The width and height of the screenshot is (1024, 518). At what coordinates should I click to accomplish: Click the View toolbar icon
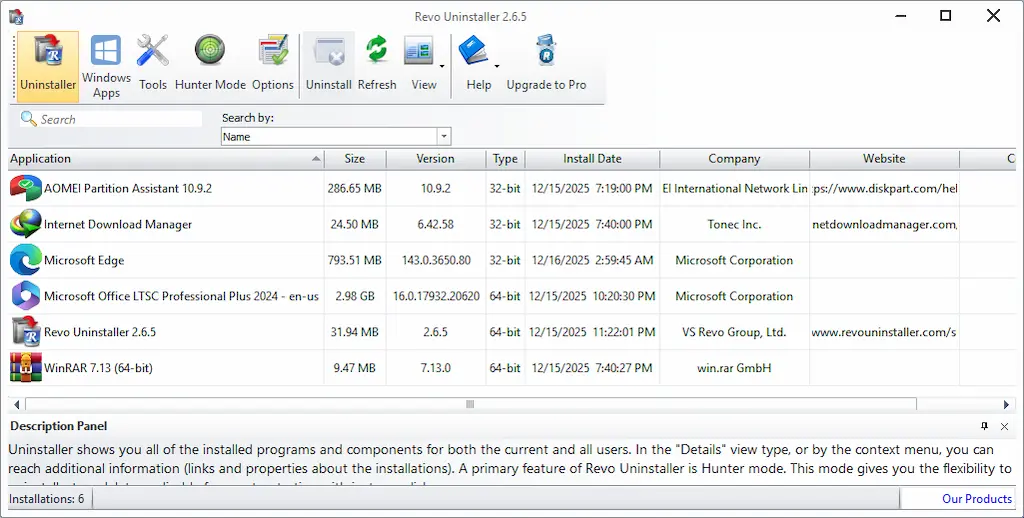[419, 51]
